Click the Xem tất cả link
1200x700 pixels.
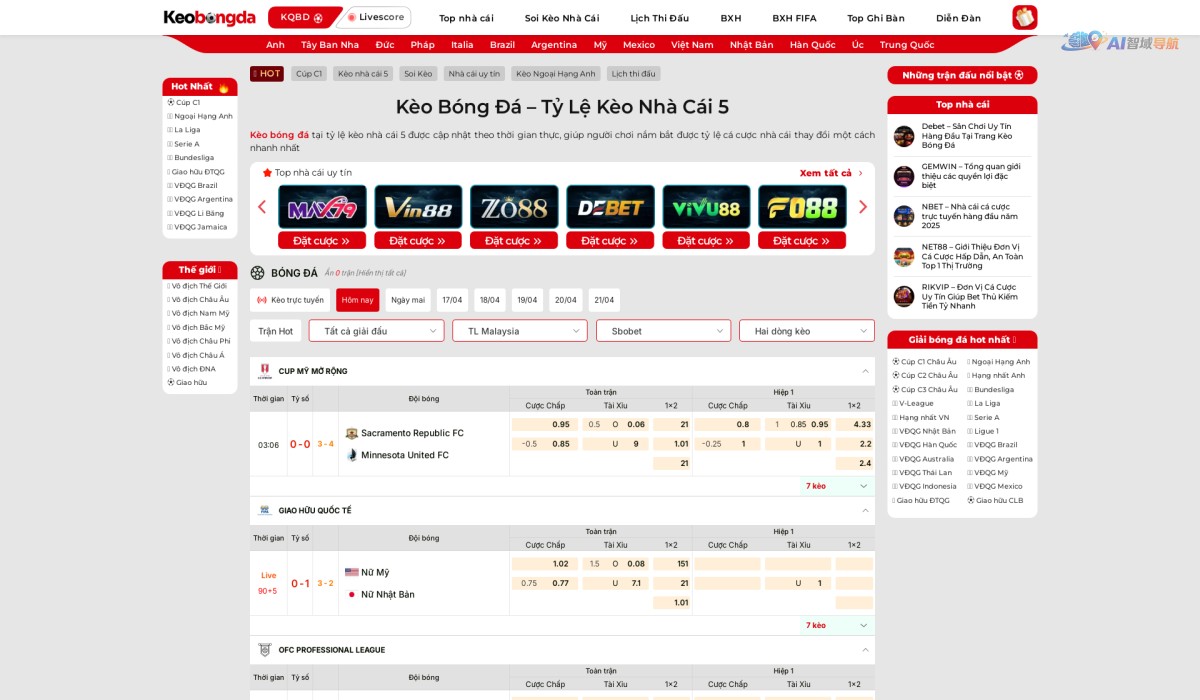(830, 173)
